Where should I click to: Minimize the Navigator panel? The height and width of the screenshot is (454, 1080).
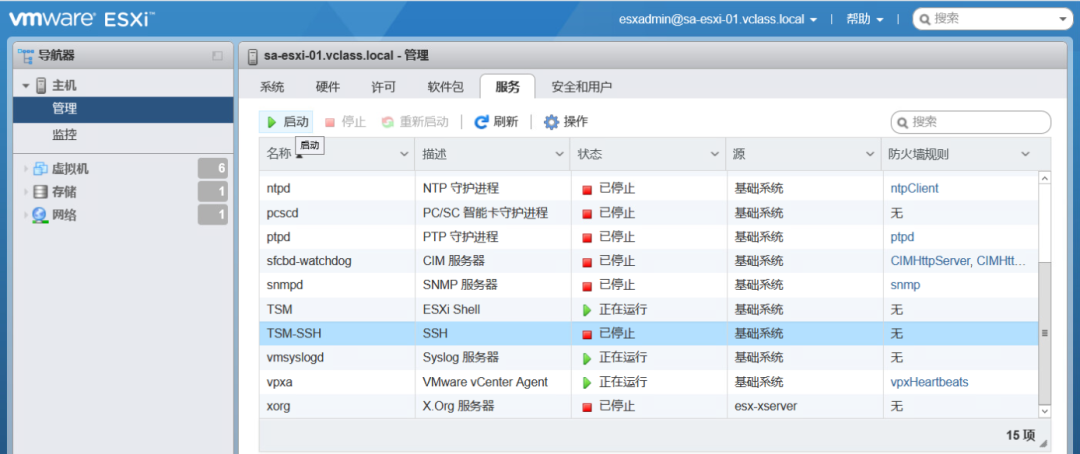[217, 56]
